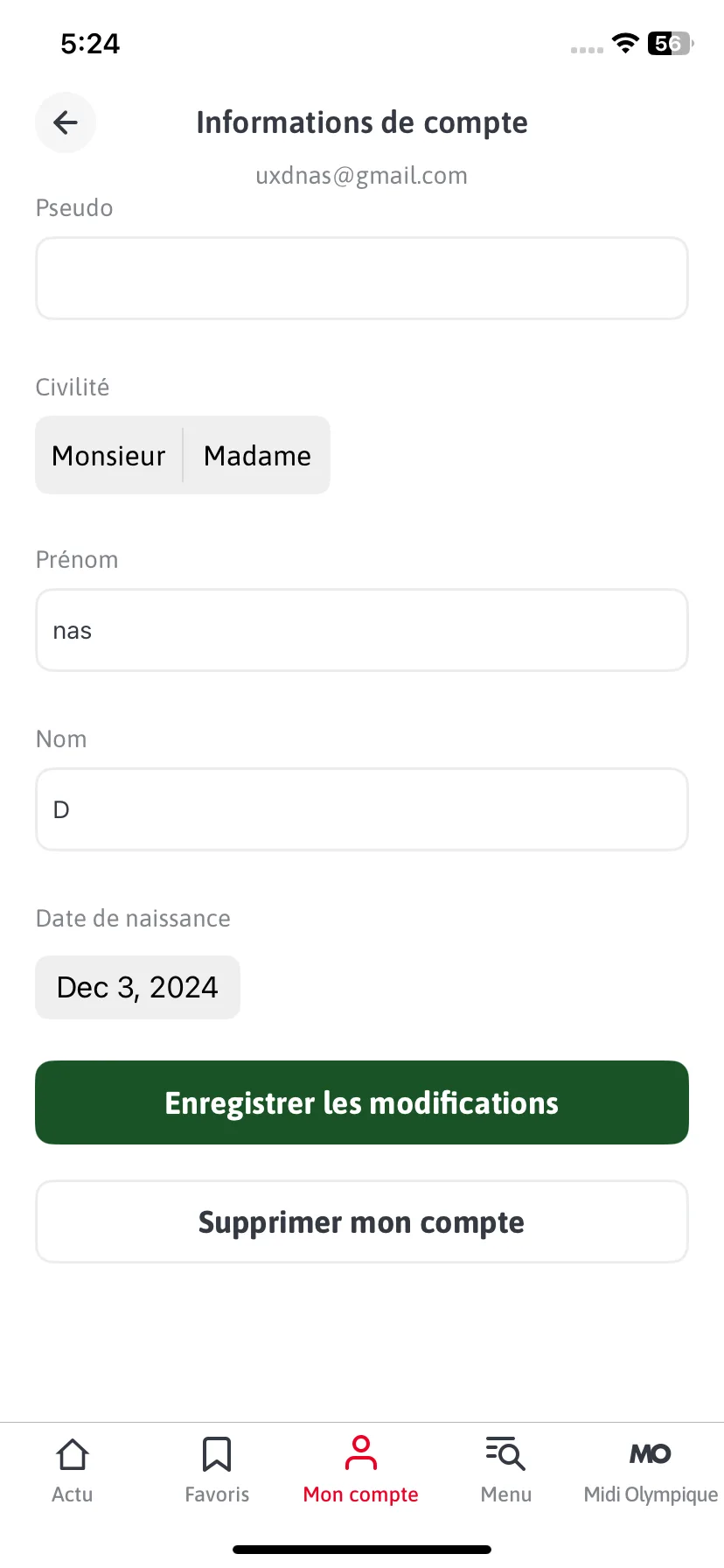This screenshot has width=724, height=1568.
Task: Open the Menu search icon
Action: pyautogui.click(x=506, y=1453)
